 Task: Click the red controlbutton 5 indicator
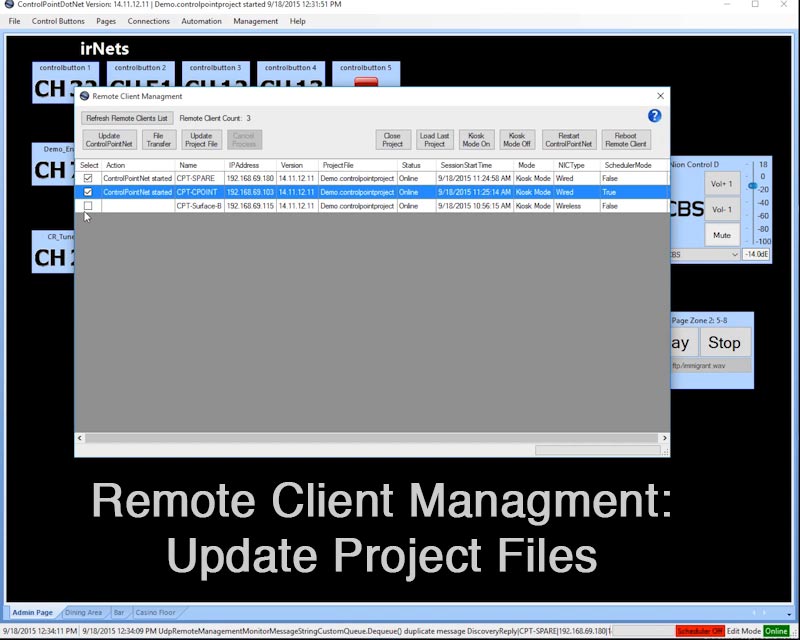[365, 83]
